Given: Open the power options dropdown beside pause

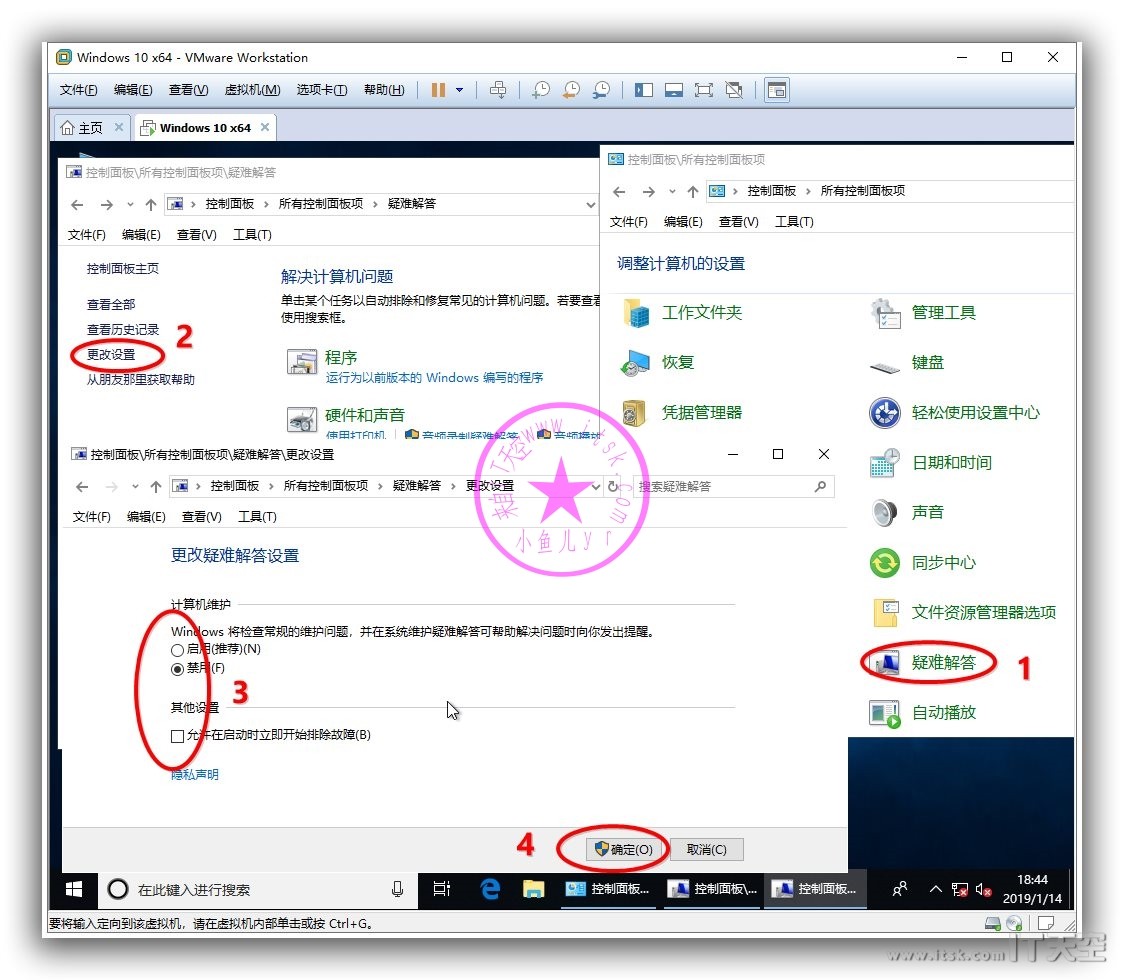Looking at the screenshot, I should click(x=459, y=90).
